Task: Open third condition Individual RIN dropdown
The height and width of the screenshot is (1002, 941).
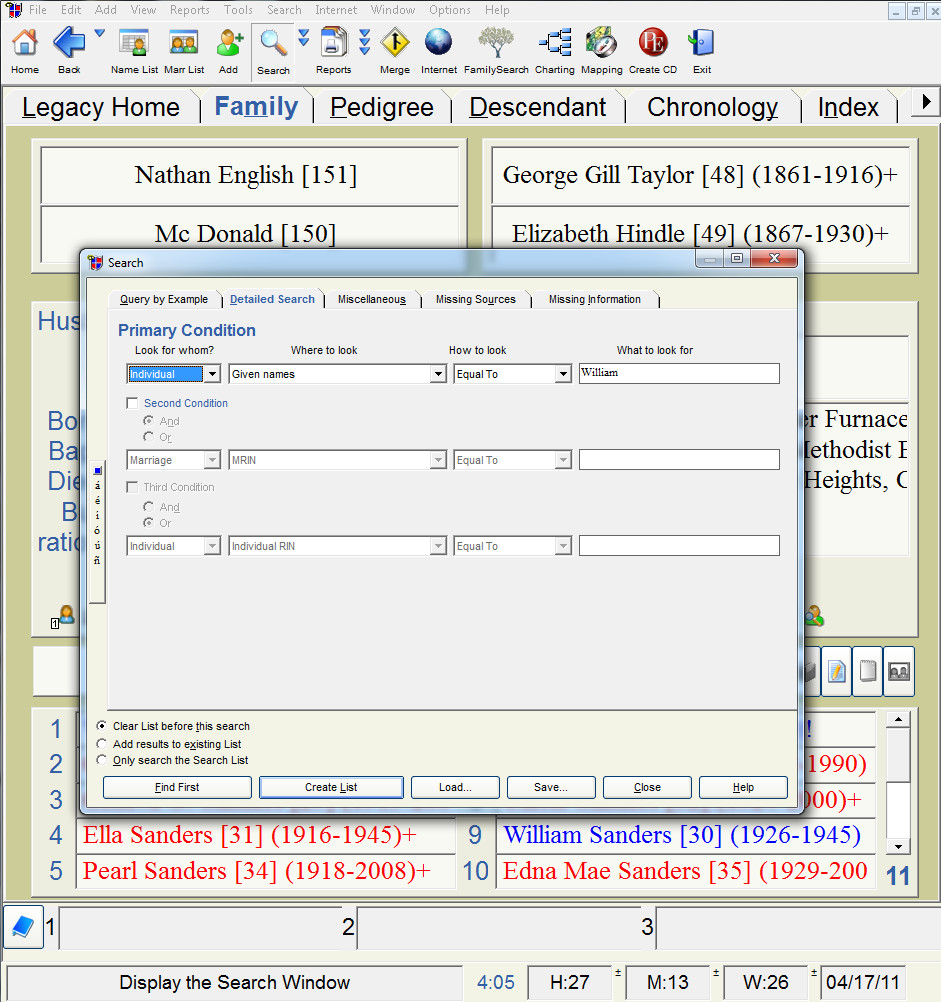Action: tap(438, 546)
